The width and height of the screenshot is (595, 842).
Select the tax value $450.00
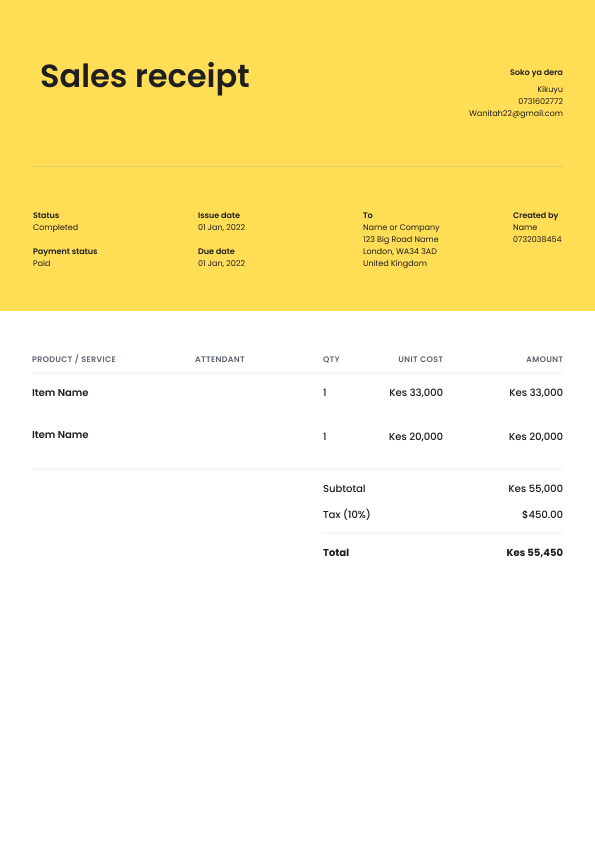542,514
